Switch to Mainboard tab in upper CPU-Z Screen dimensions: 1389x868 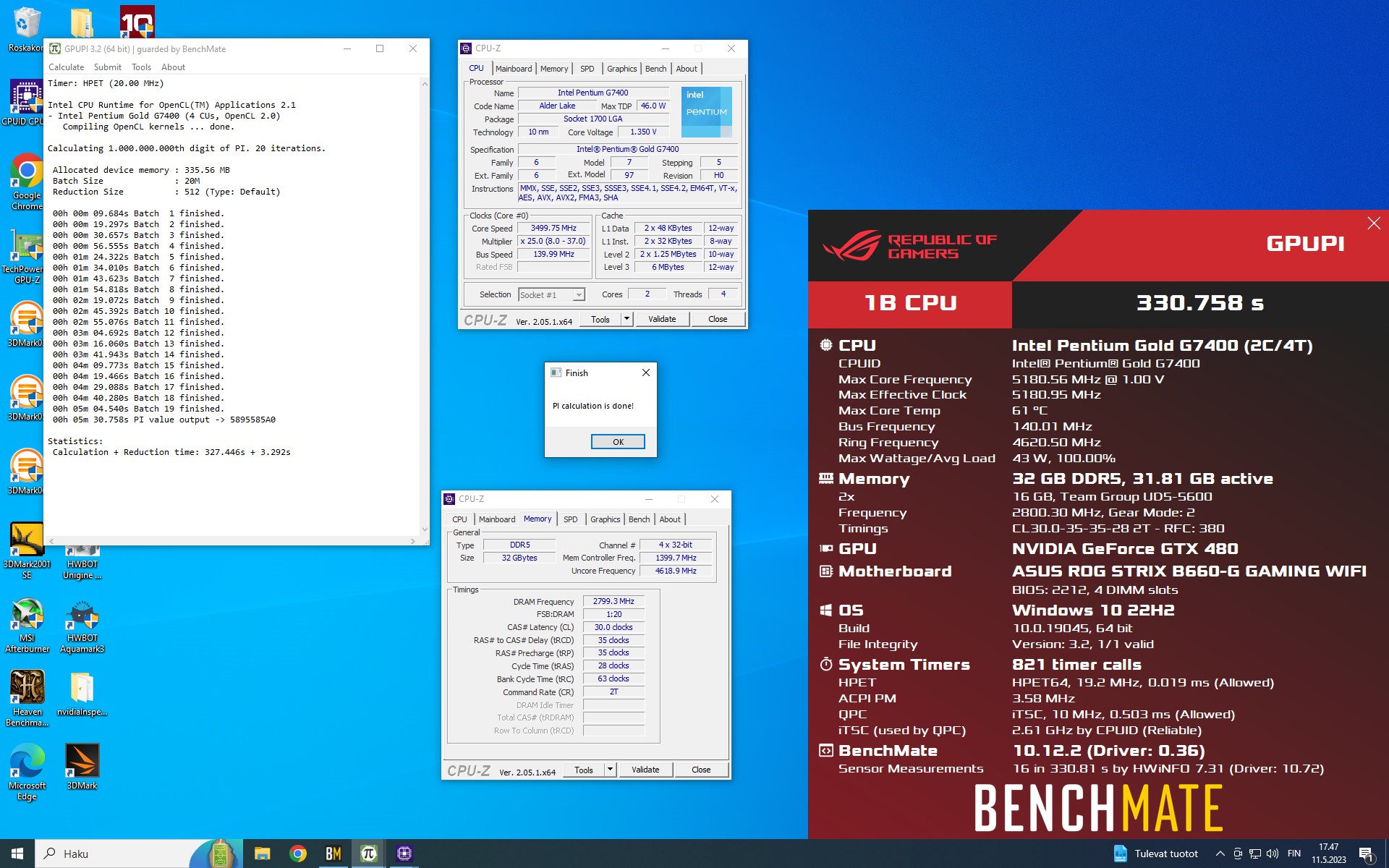click(514, 69)
